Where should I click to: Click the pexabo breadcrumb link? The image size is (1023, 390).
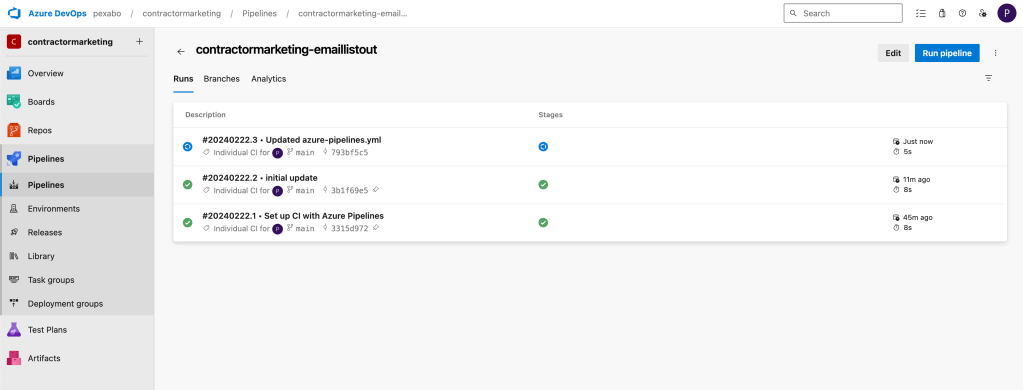pos(108,14)
